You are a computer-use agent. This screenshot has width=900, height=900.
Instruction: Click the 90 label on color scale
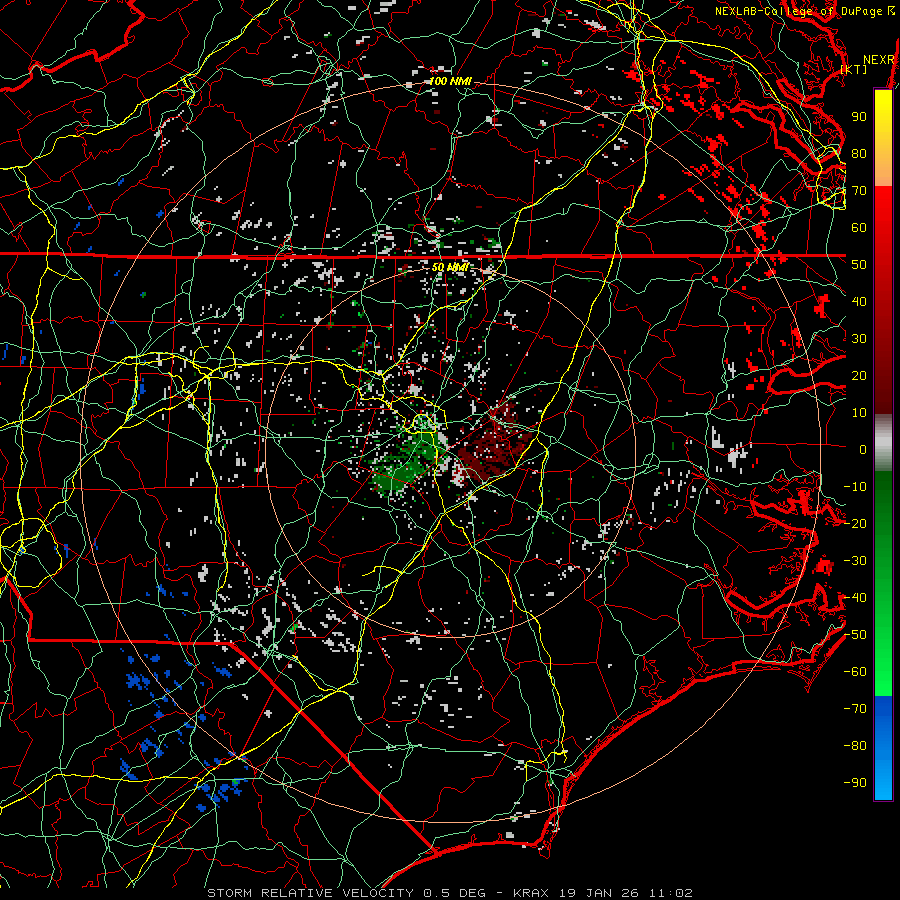click(859, 117)
